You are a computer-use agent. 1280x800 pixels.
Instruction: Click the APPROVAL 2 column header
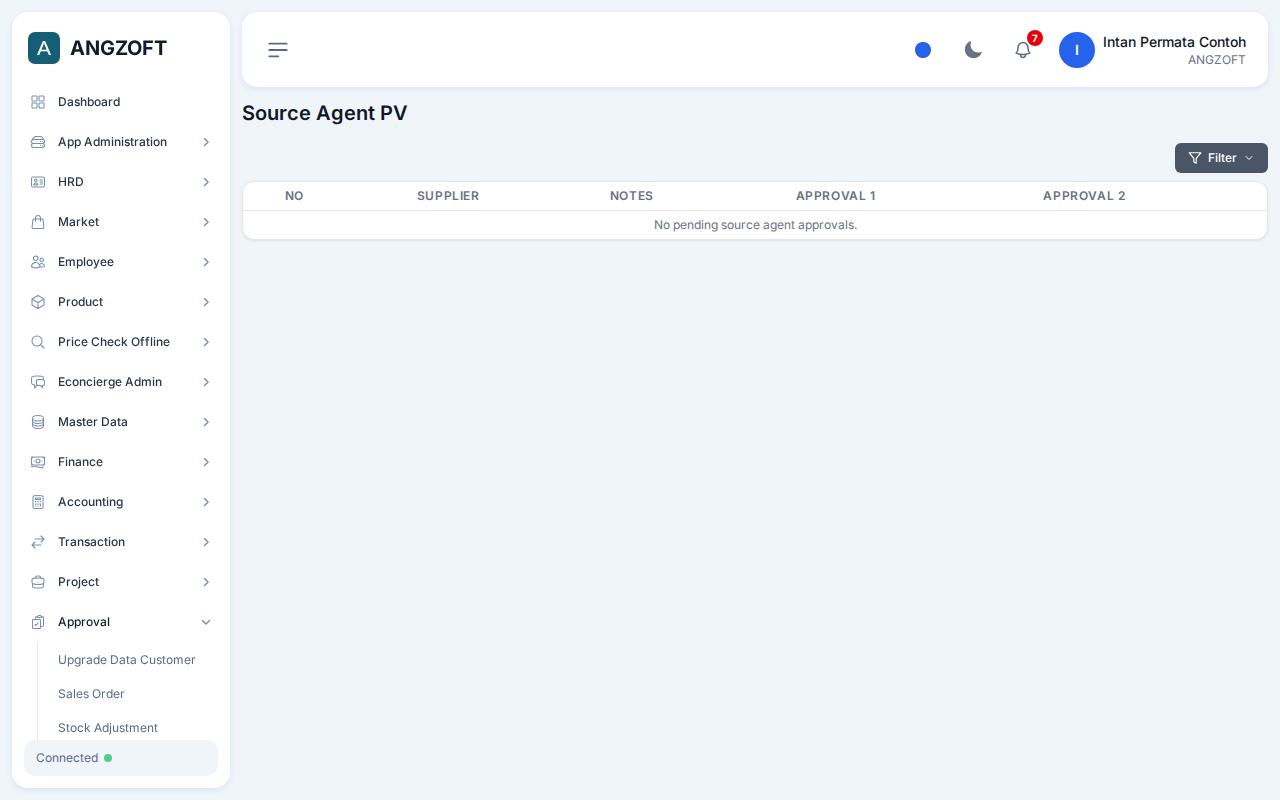pos(1084,196)
